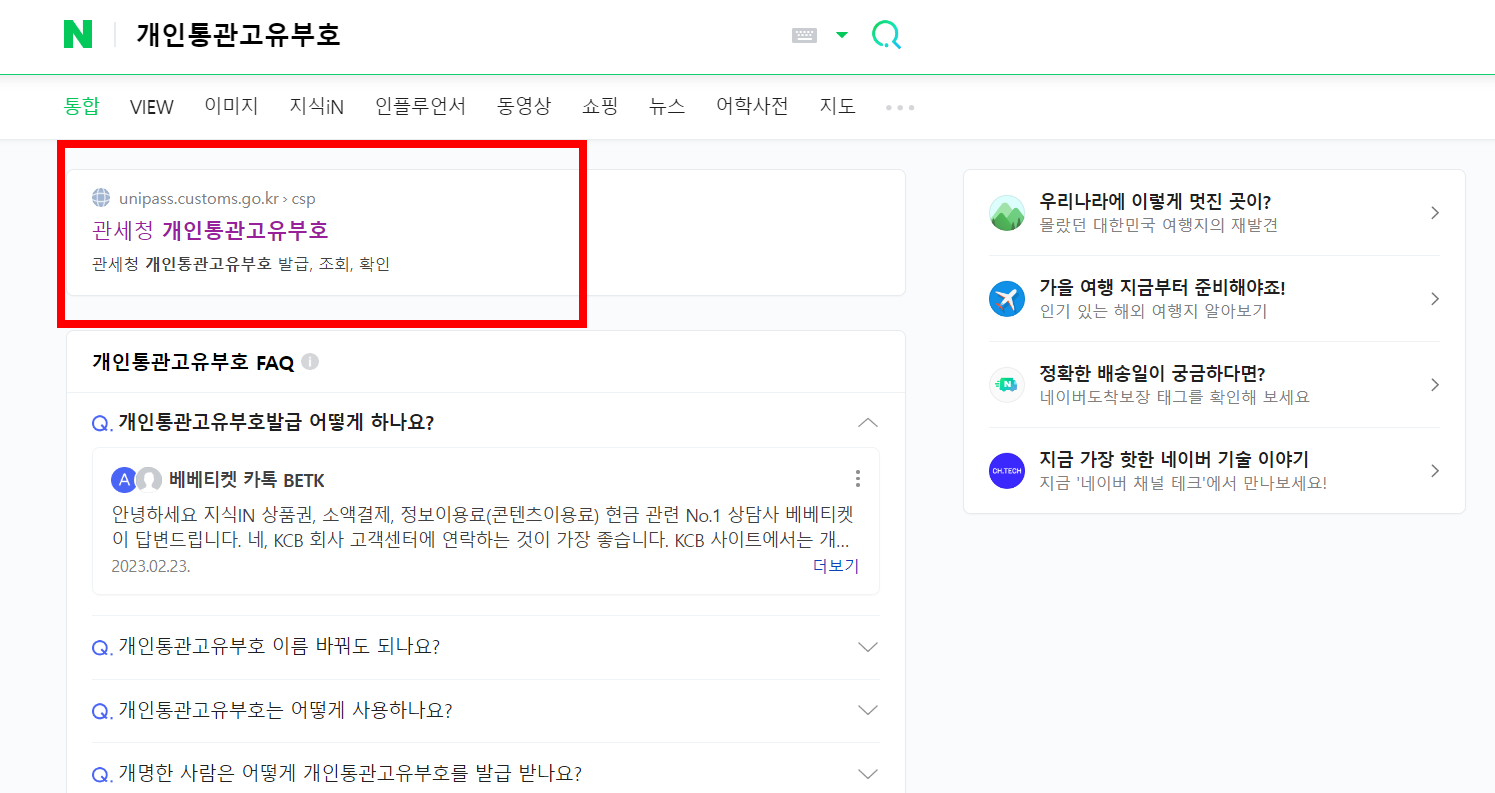The image size is (1495, 793).
Task: Click the airplane icon for 가을 여행
Action: coord(1007,299)
